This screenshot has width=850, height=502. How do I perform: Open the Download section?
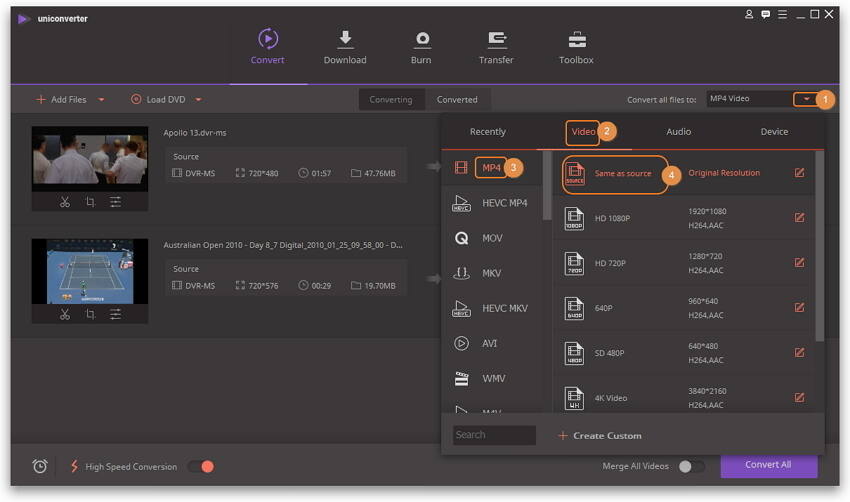point(345,47)
